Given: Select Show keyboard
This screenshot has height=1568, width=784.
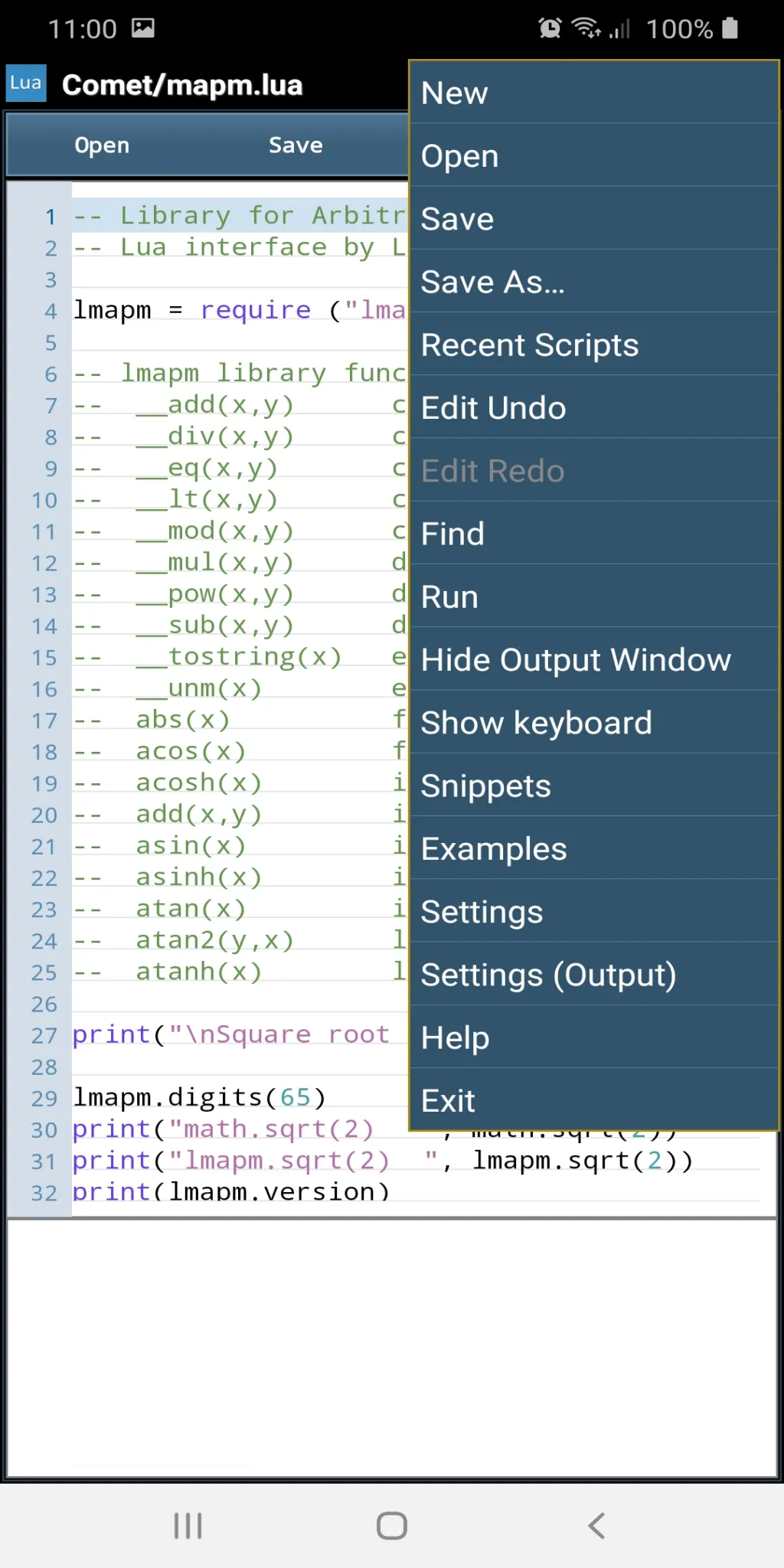Looking at the screenshot, I should pos(594,722).
